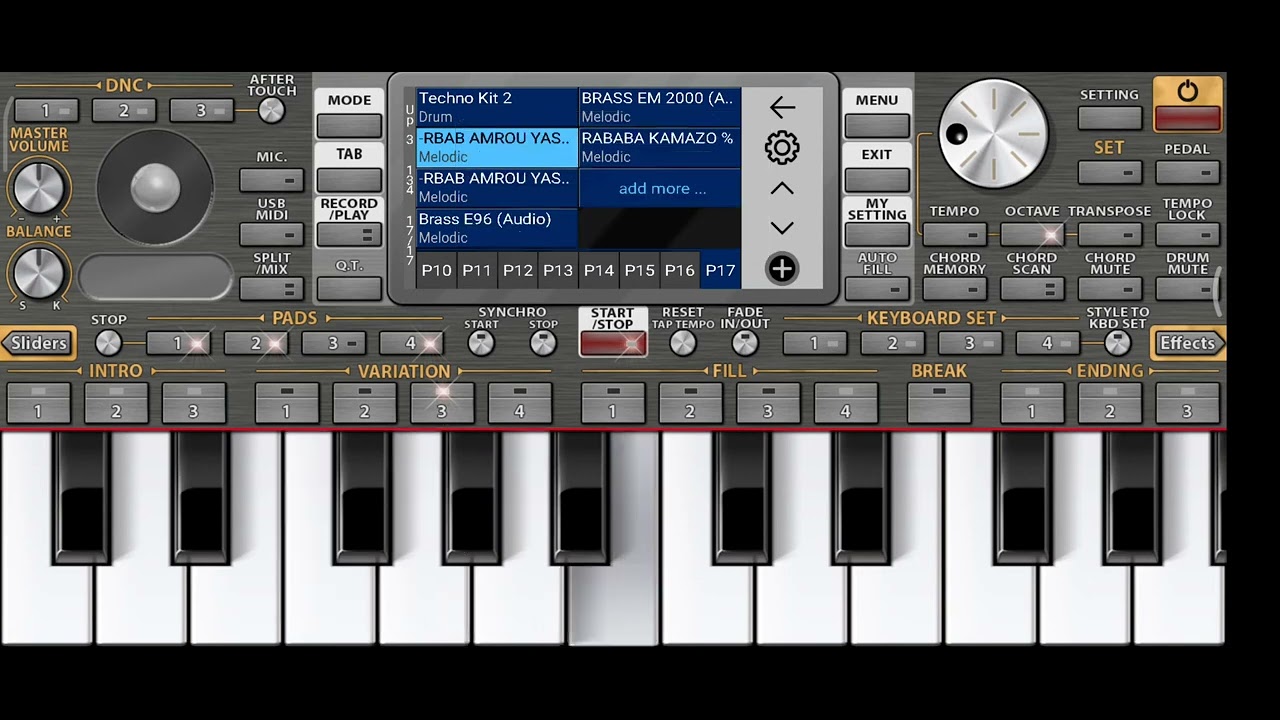Toggle Chord Mute
The image size is (1280, 720).
pos(1110,289)
